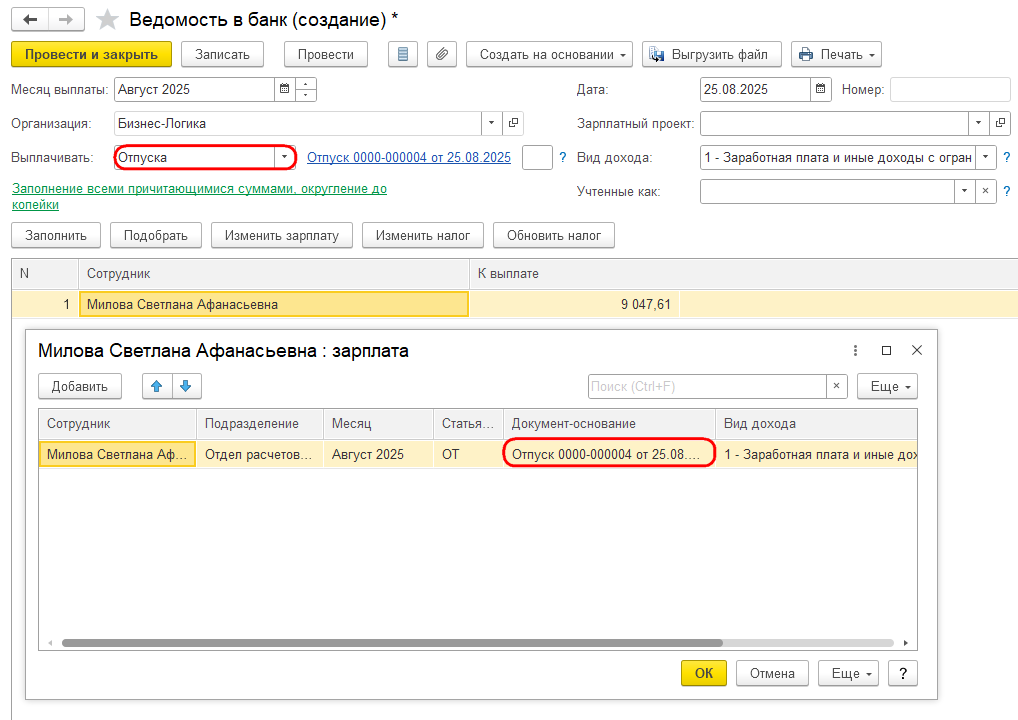The image size is (1018, 720).
Task: Open document movements report icon next to Провести
Action: [x=403, y=55]
